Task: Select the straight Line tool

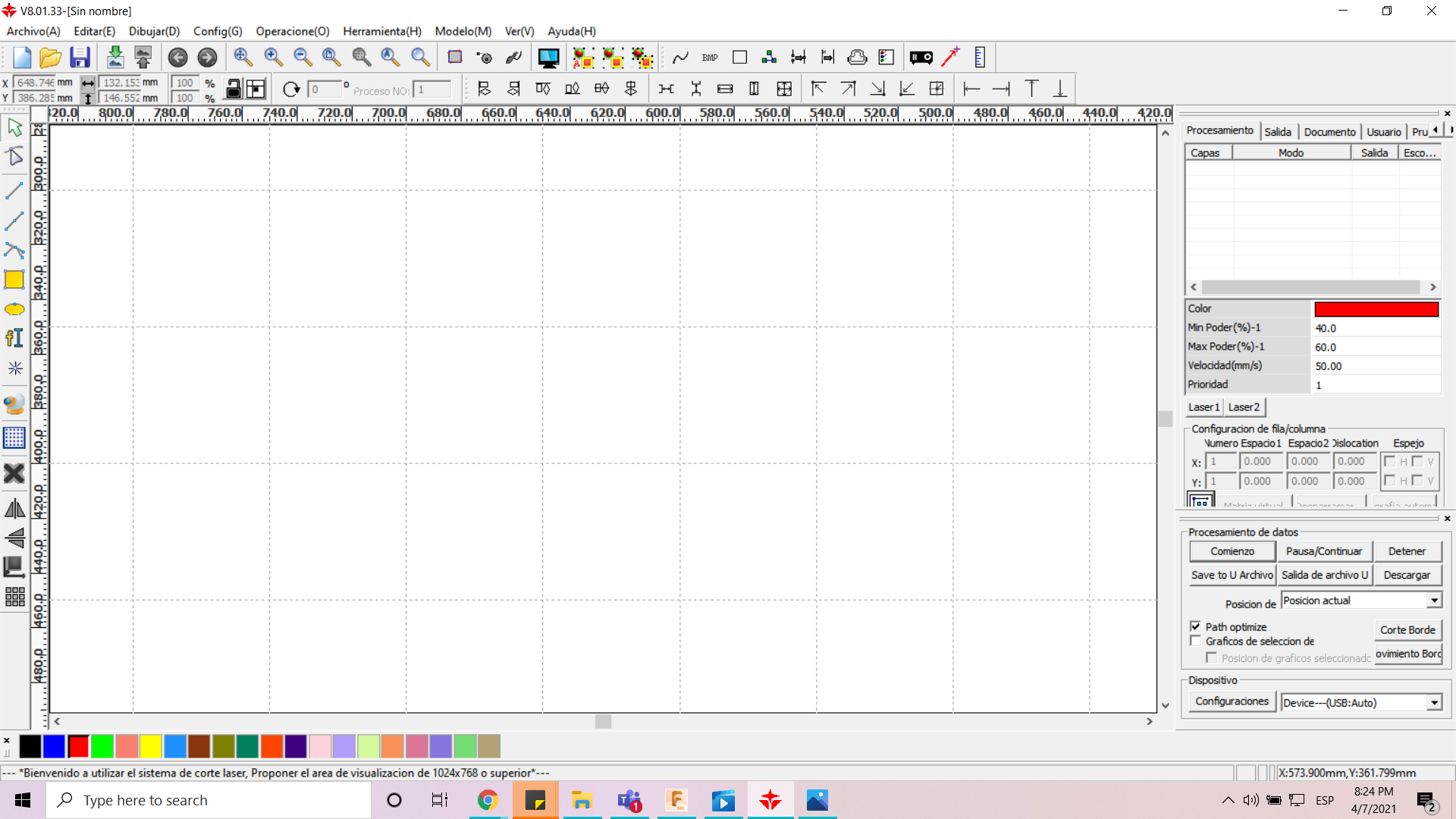Action: click(x=14, y=190)
